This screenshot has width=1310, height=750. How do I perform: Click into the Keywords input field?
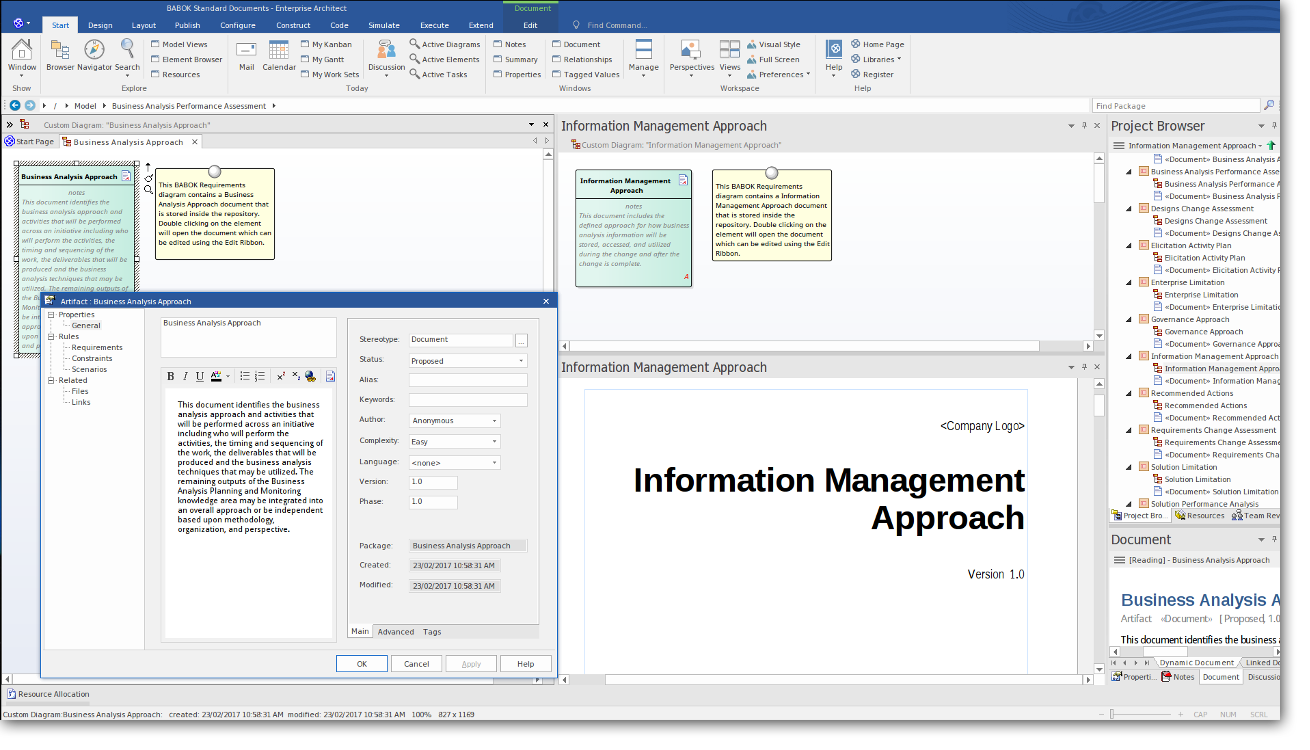pos(467,400)
